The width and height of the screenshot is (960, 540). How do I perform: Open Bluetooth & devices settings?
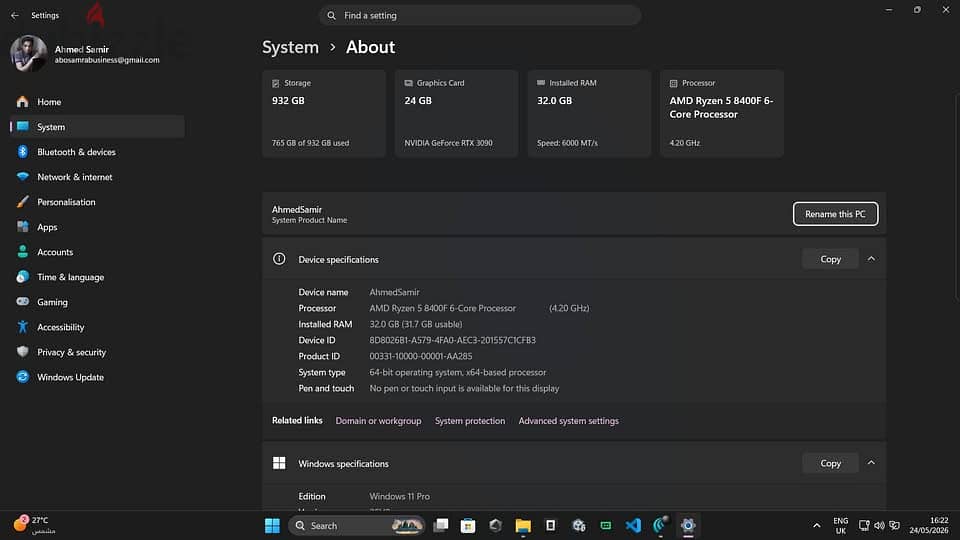click(x=97, y=152)
